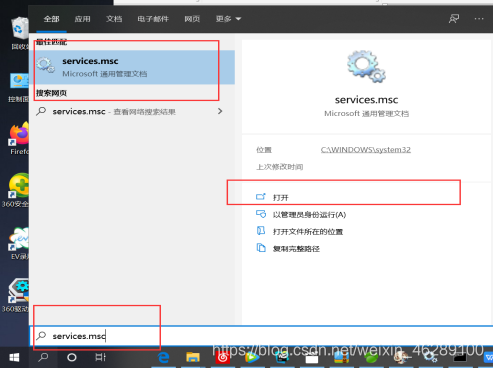The height and width of the screenshot is (369, 494).
Task: Open the Recycle Bin desktop icon
Action: [20, 33]
